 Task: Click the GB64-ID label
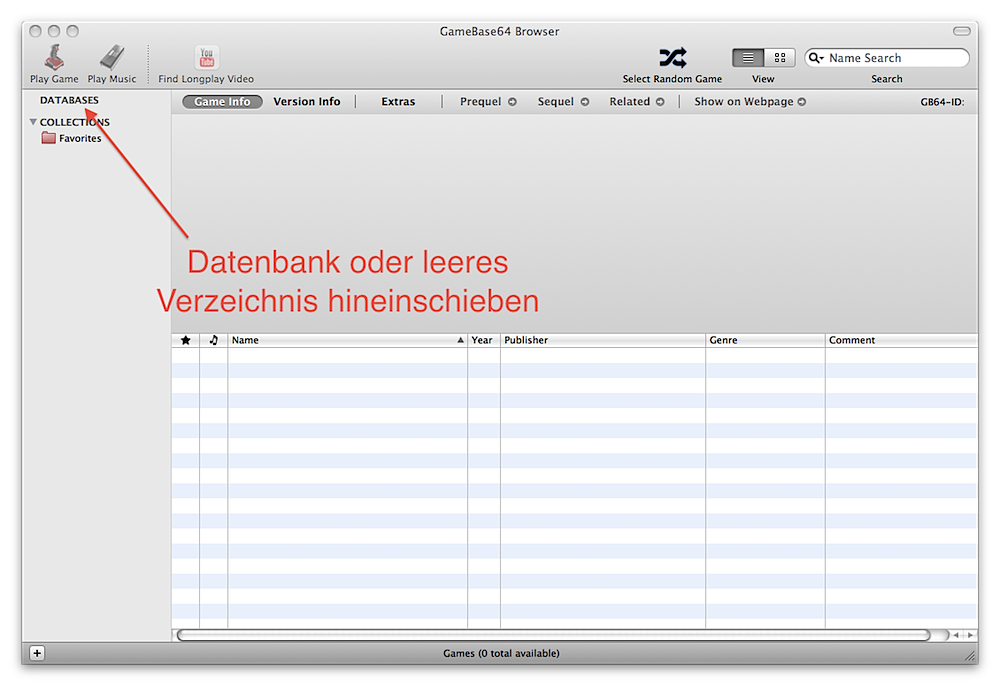942,102
